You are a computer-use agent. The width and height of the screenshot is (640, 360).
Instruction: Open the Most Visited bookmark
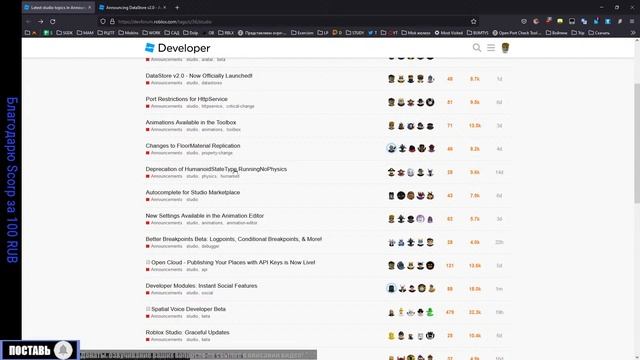pyautogui.click(x=448, y=33)
